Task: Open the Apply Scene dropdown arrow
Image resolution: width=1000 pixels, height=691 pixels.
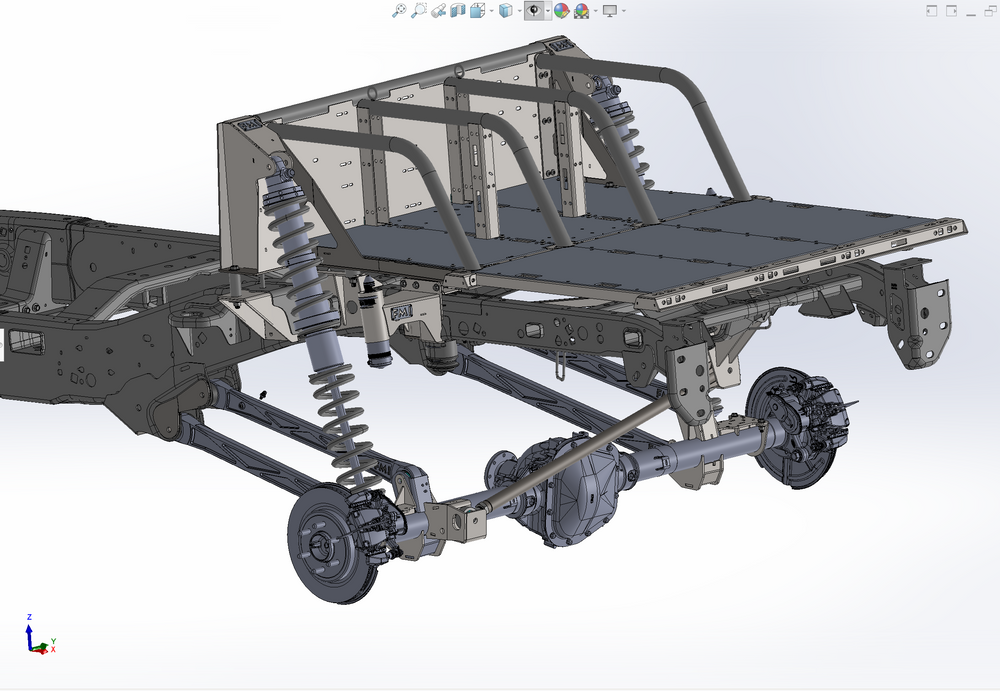Action: 596,11
